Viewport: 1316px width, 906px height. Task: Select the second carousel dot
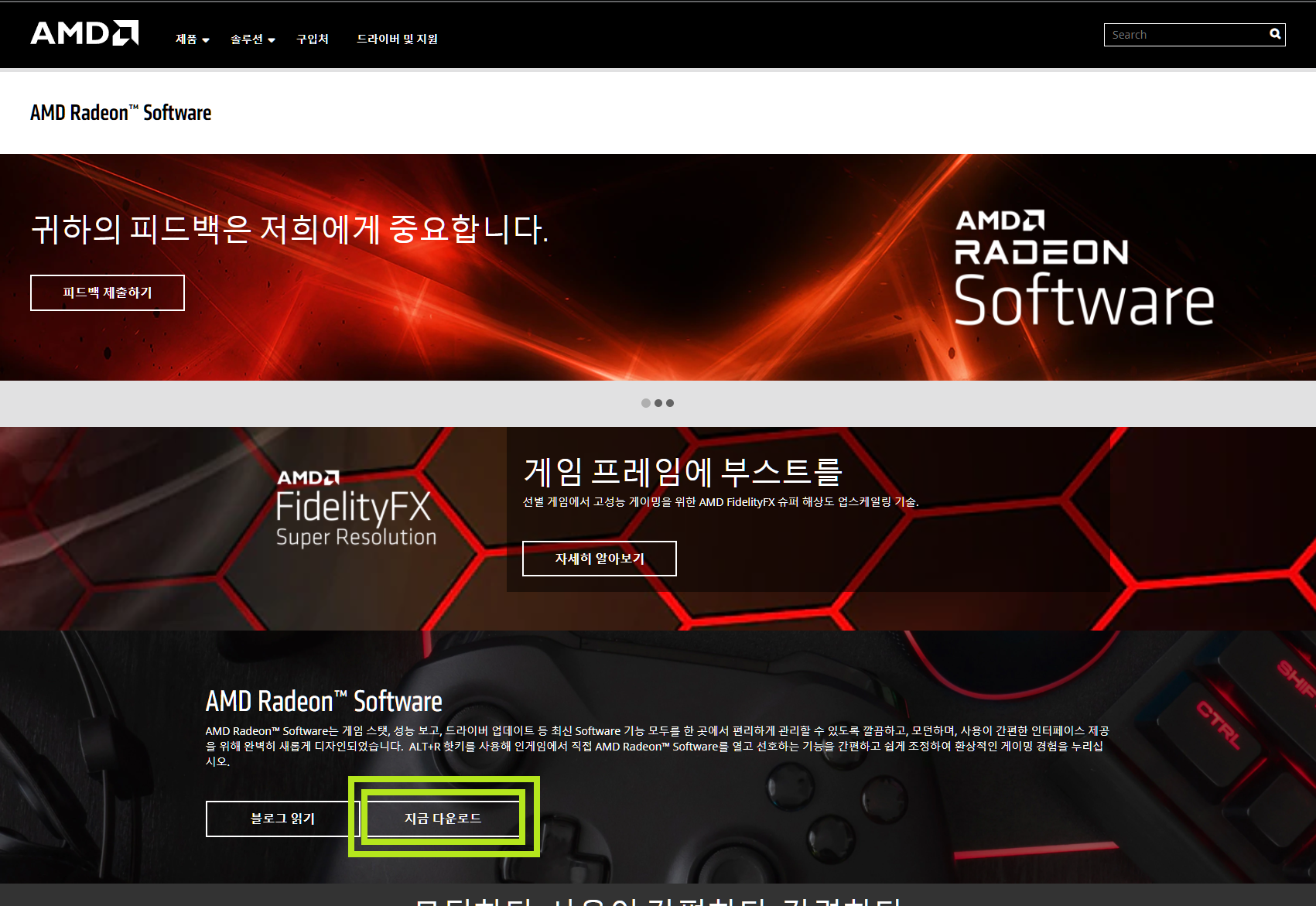tap(658, 403)
